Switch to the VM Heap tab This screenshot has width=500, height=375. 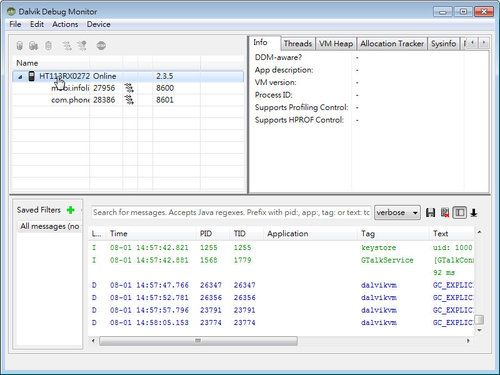(x=336, y=44)
